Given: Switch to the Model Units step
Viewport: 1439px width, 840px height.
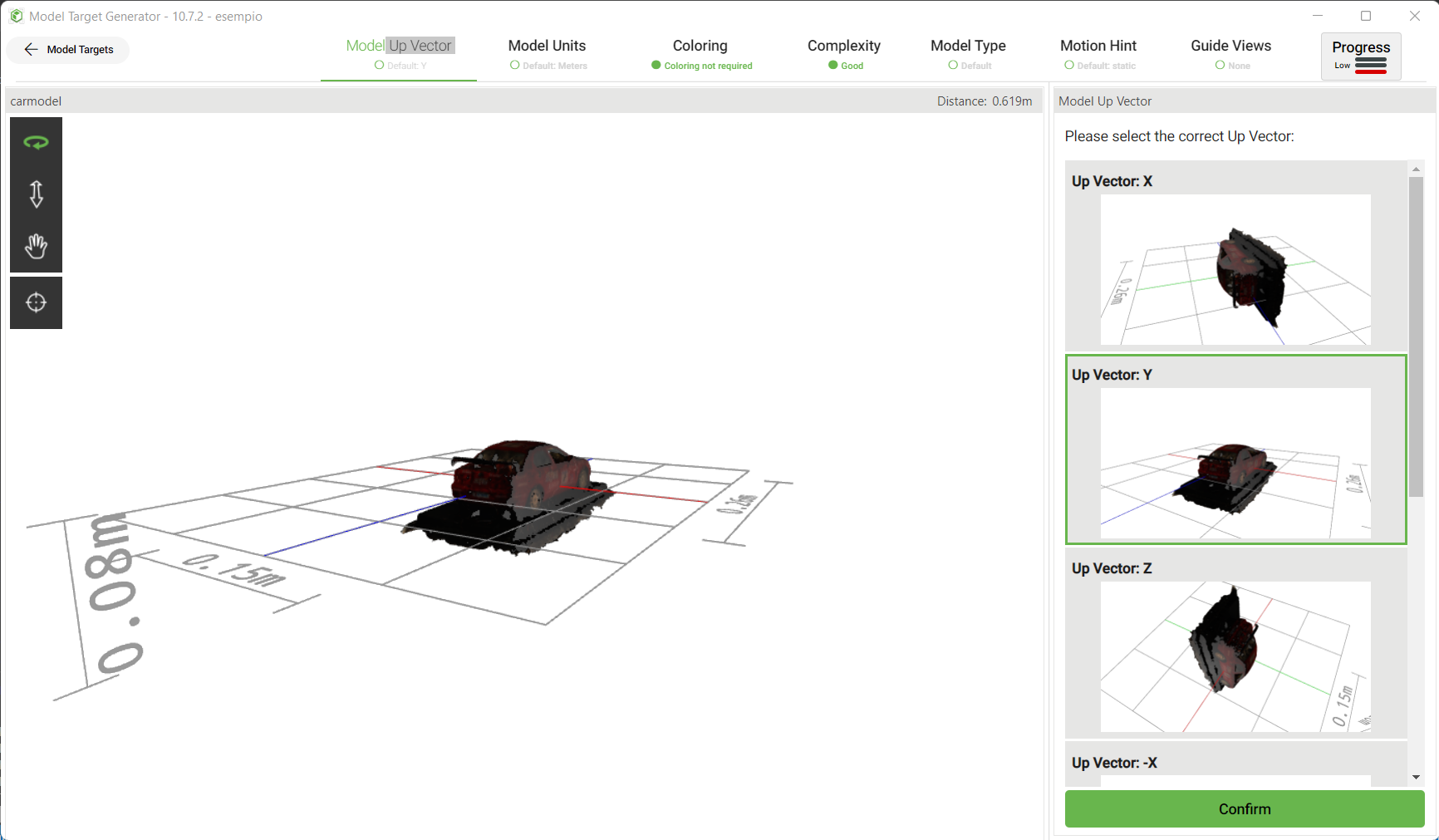Looking at the screenshot, I should point(547,46).
